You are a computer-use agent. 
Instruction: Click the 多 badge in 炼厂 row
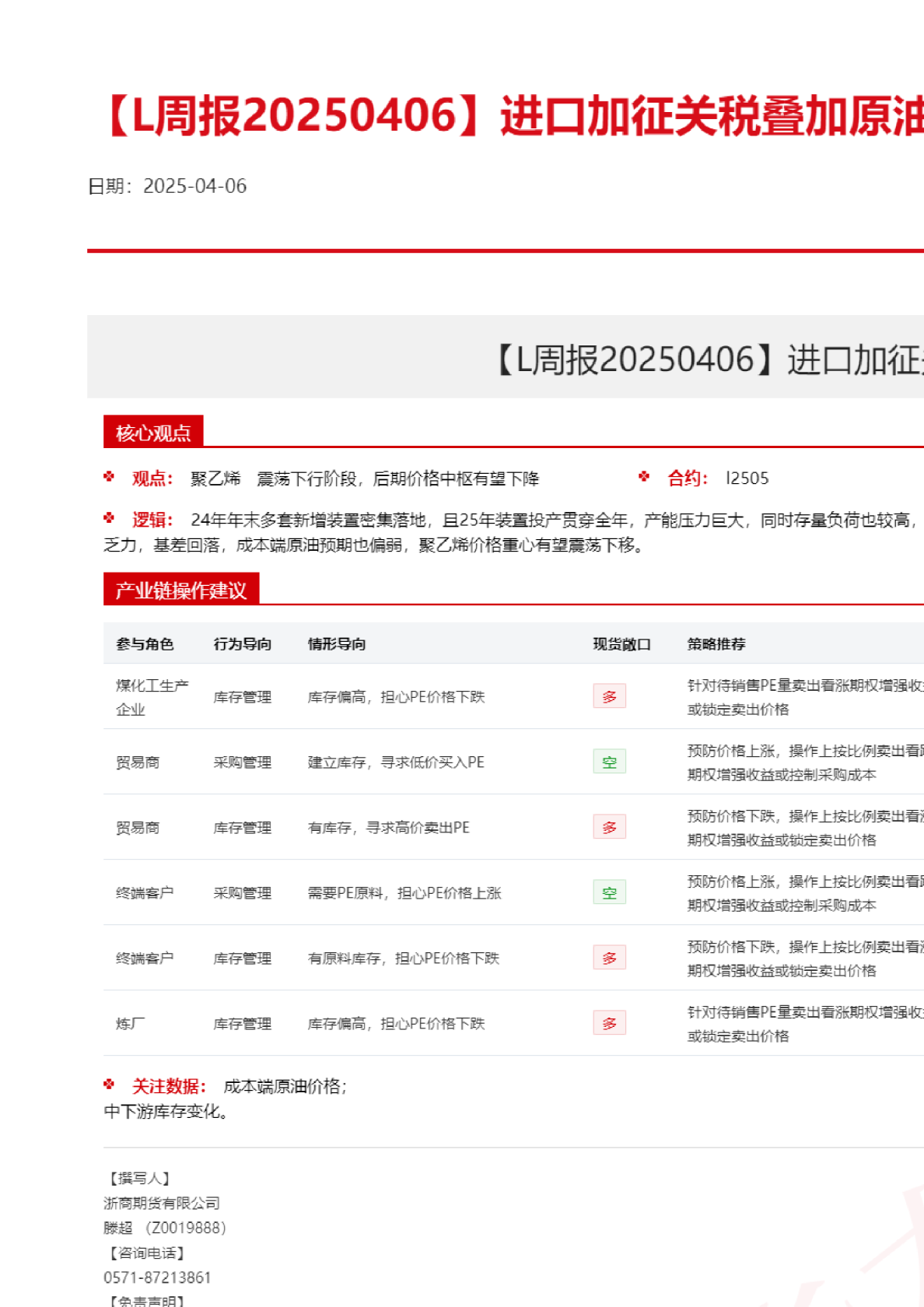tap(609, 1023)
